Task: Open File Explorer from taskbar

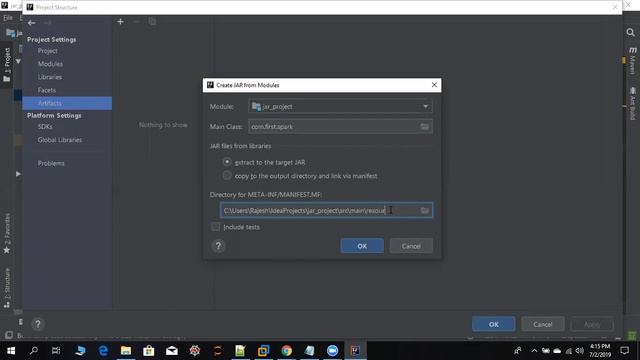Action: [126, 351]
